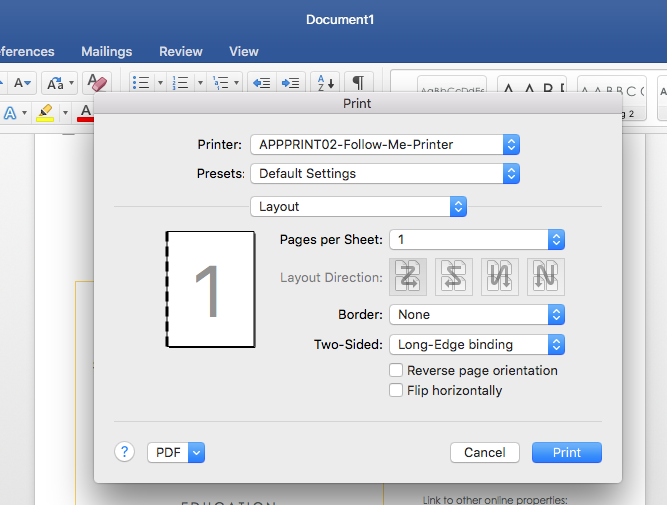Select the AABBC heading style in gallery
Screen dimensions: 667x505
coord(612,85)
